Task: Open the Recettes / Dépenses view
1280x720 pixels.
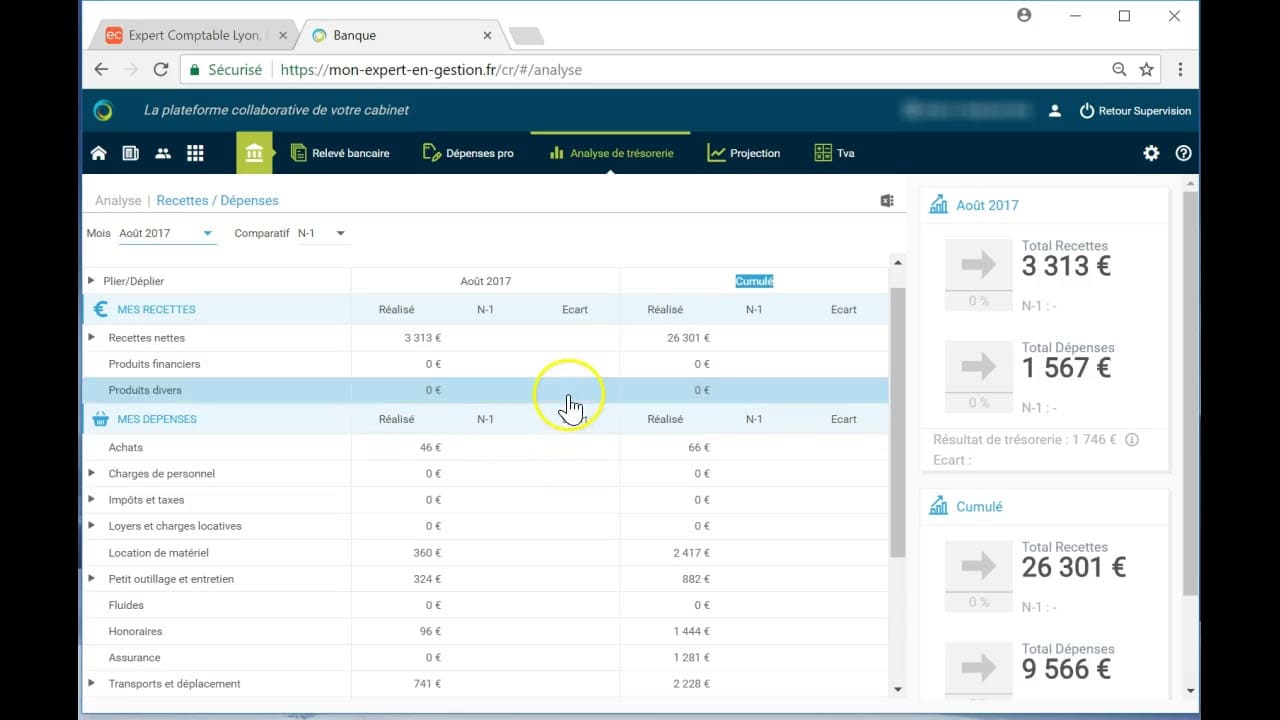Action: (217, 200)
